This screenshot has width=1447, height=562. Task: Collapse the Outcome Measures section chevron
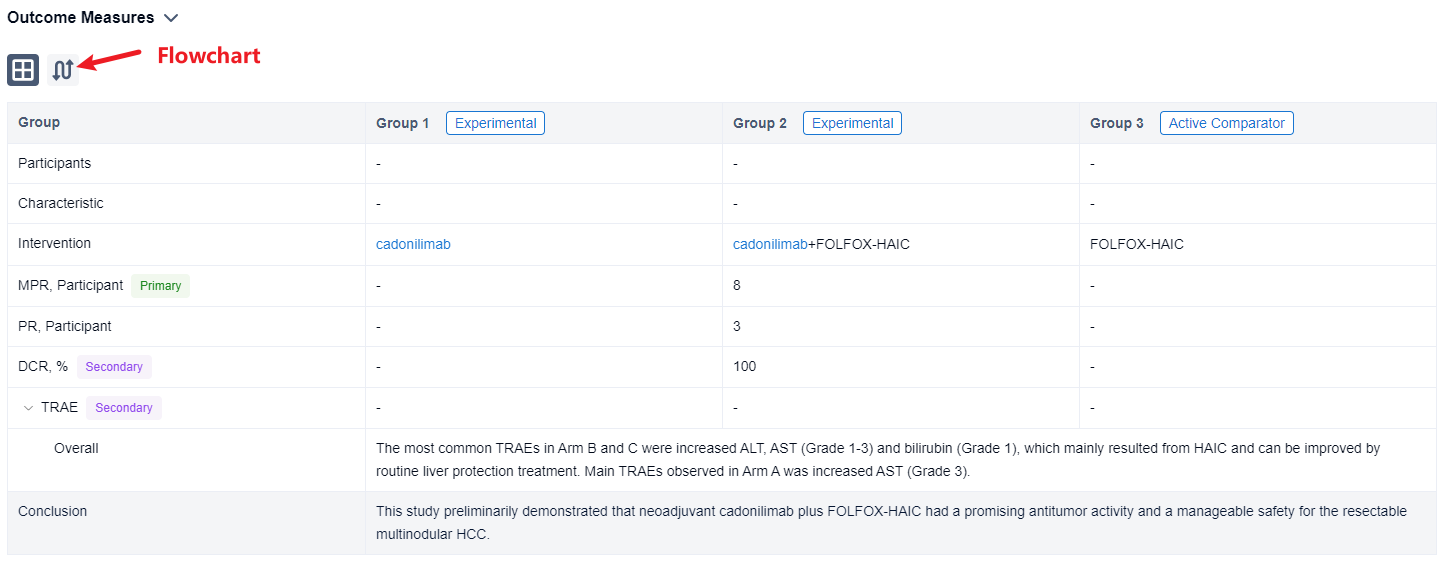pyautogui.click(x=171, y=18)
